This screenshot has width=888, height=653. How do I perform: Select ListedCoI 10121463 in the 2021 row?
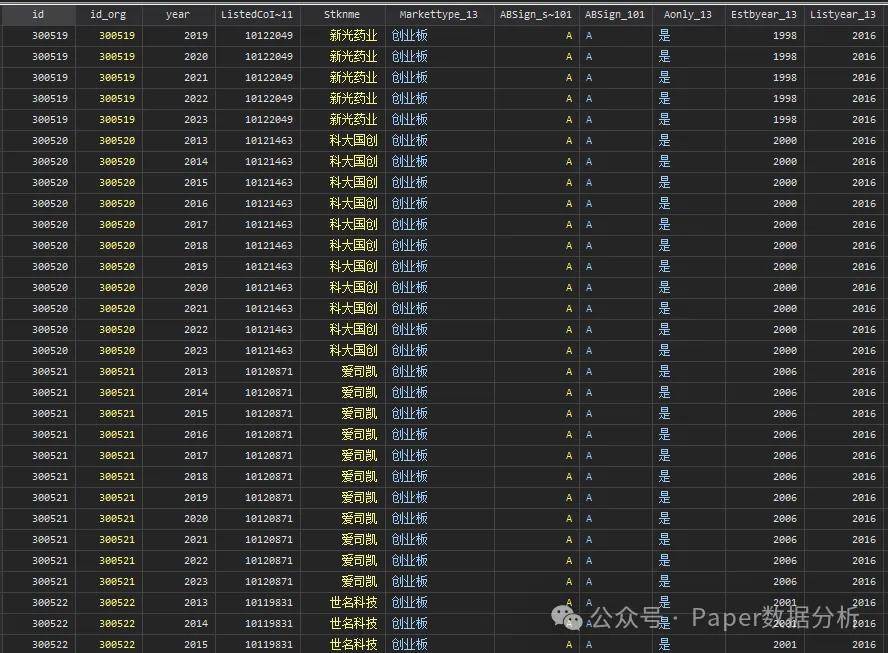click(x=269, y=309)
